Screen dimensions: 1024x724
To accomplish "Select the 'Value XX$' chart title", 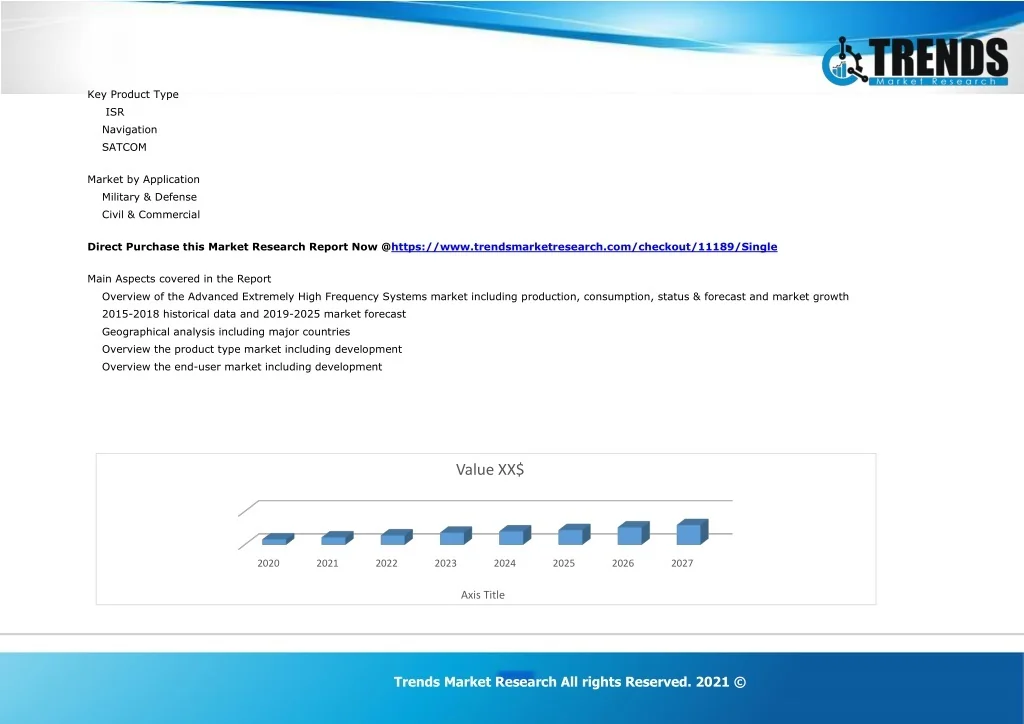I will click(489, 470).
